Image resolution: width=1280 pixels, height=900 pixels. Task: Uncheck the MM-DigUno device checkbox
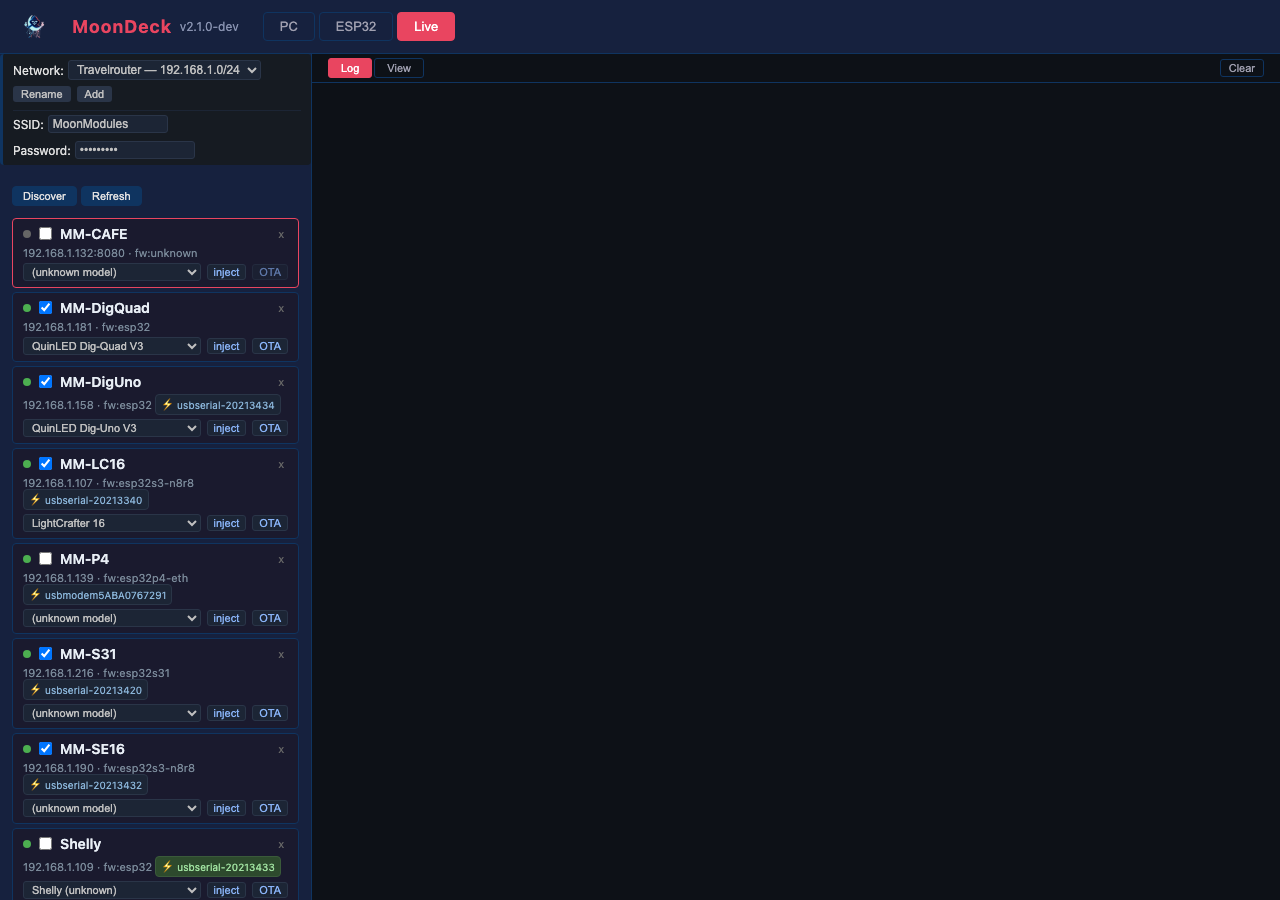pyautogui.click(x=45, y=382)
